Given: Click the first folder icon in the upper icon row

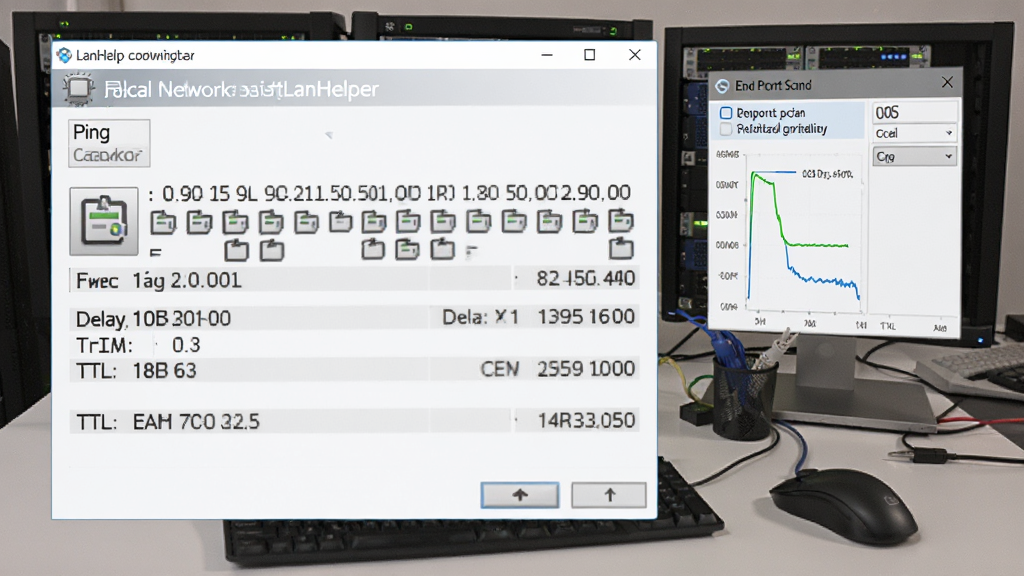Looking at the screenshot, I should [163, 223].
